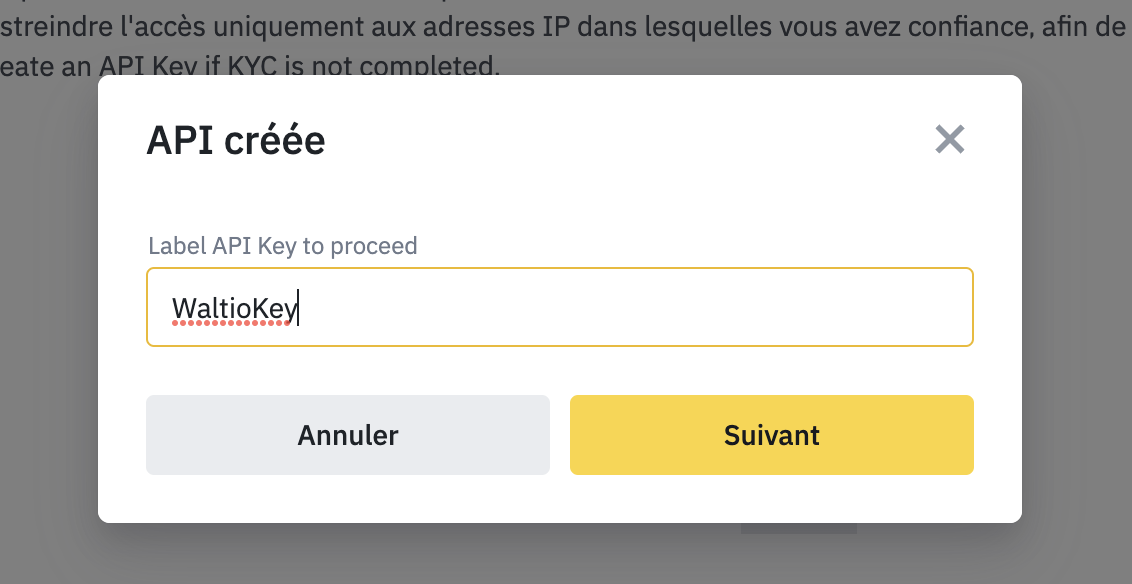Click the dimmed IP address restriction text

coord(560,25)
